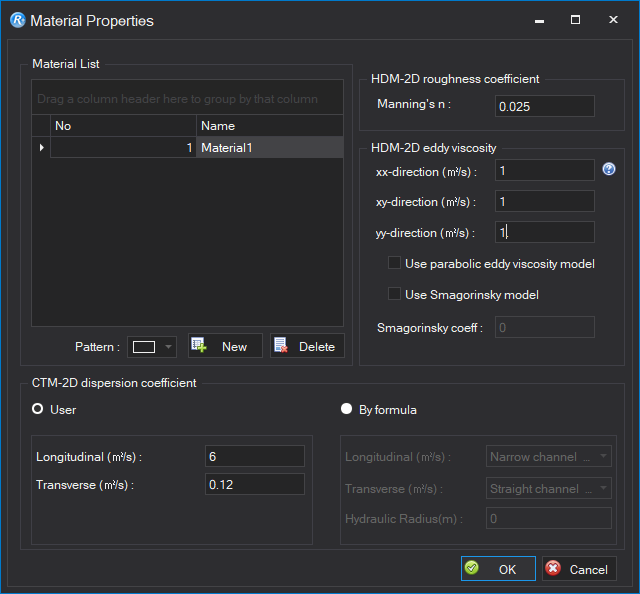Delete the selected material
Viewport: 640px width, 594px height.
(x=307, y=346)
